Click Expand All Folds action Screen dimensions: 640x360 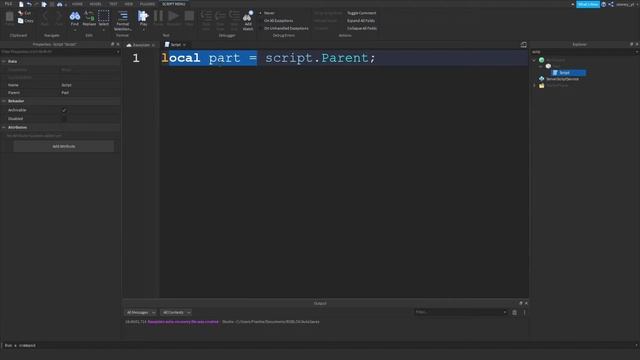(361, 20)
